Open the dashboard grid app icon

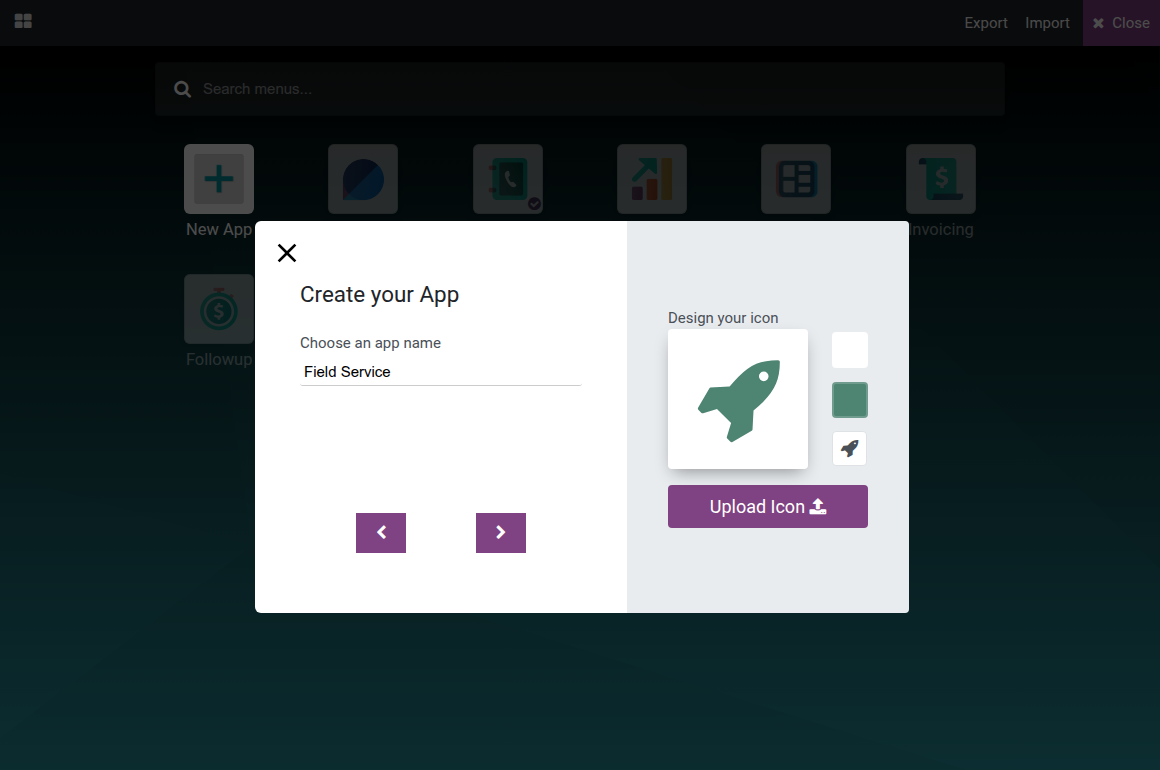(x=796, y=179)
